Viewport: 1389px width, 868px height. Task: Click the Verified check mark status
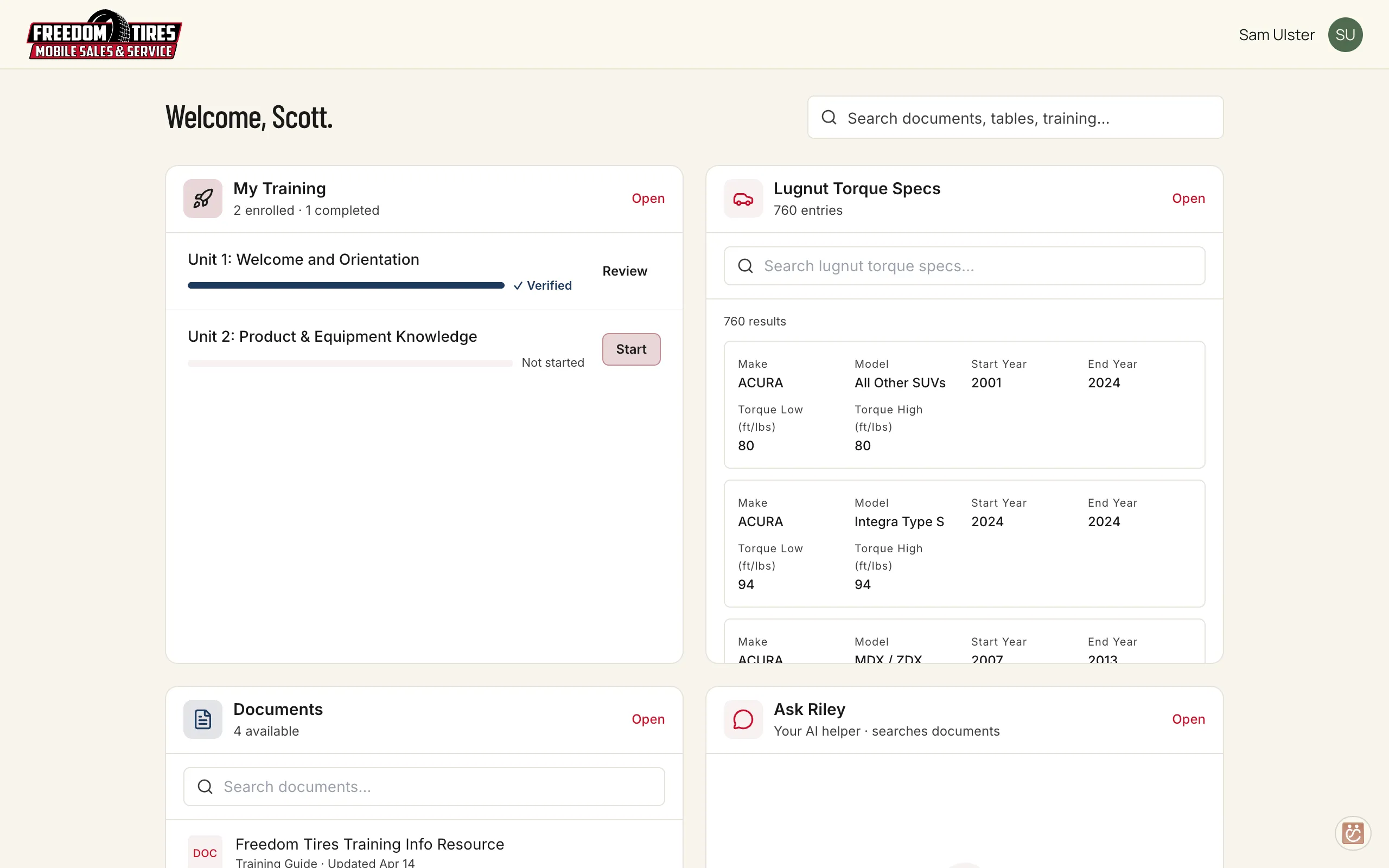click(543, 285)
